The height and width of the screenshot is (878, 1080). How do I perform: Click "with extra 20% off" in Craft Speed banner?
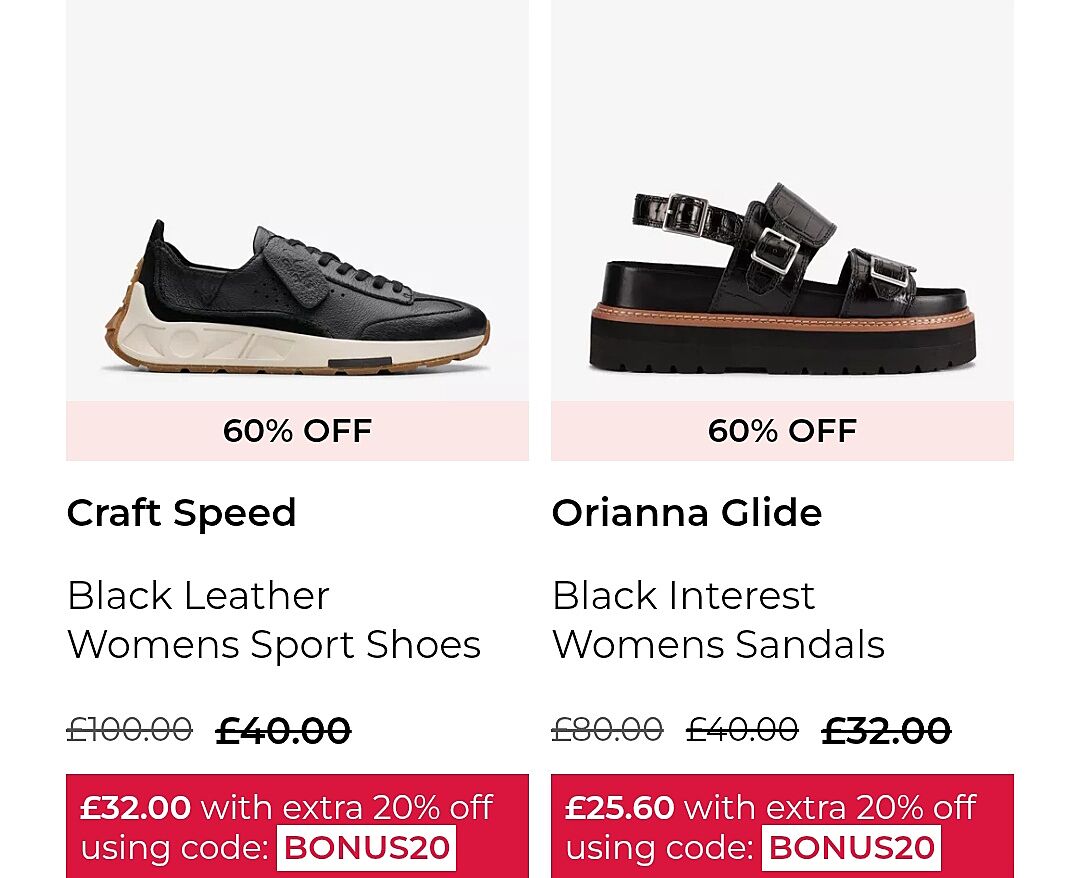pos(347,807)
